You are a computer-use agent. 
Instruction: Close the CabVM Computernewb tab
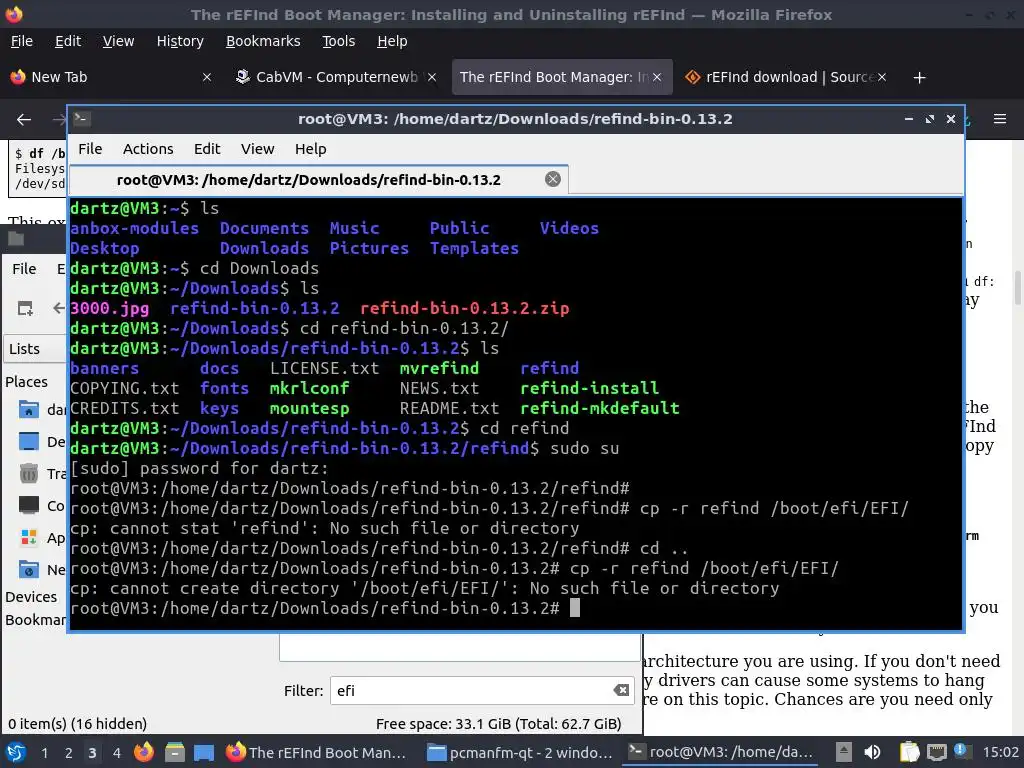432,77
